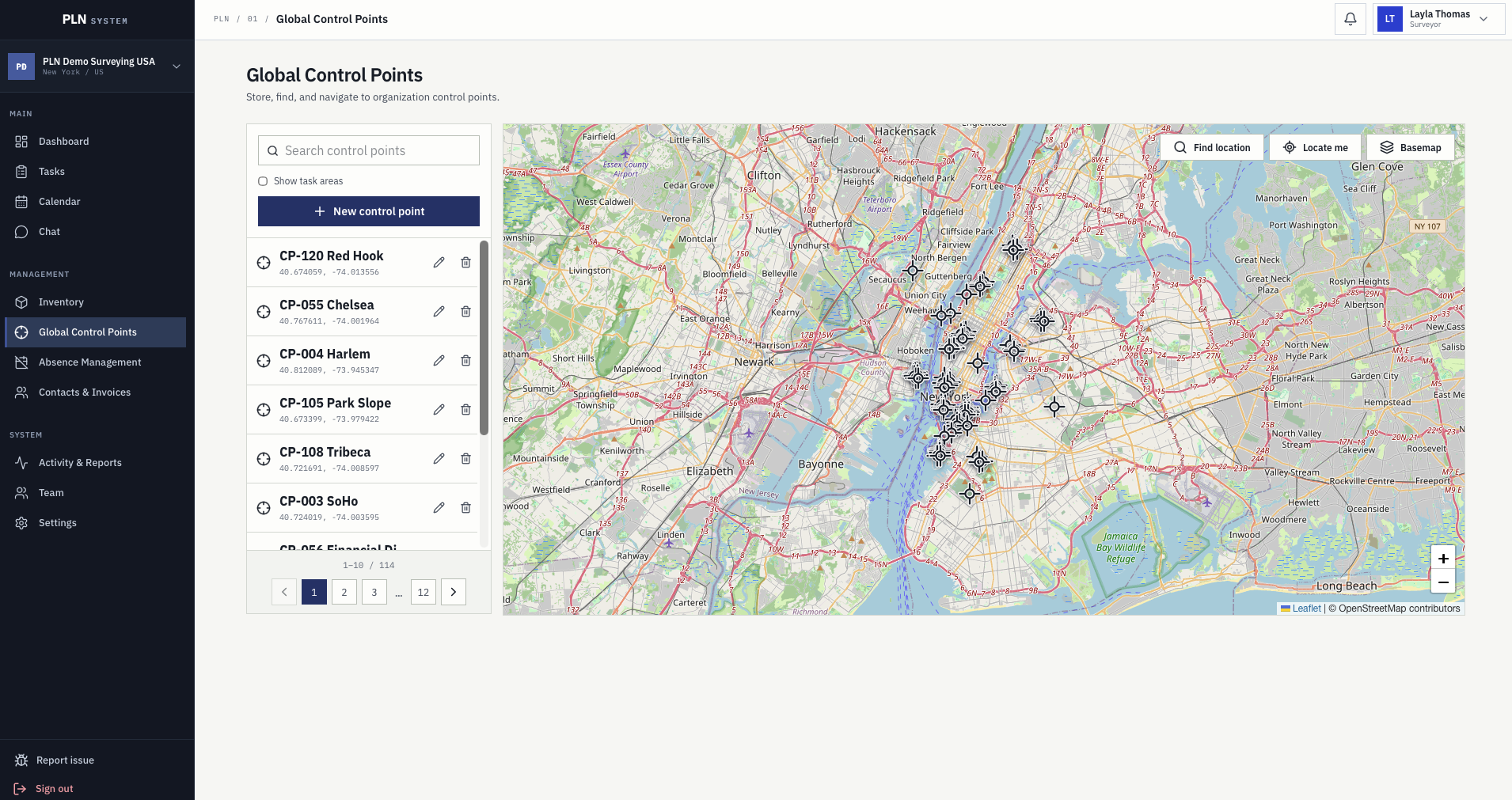Click target icon beside CP-108 Tribeca
The height and width of the screenshot is (800, 1512).
click(264, 459)
